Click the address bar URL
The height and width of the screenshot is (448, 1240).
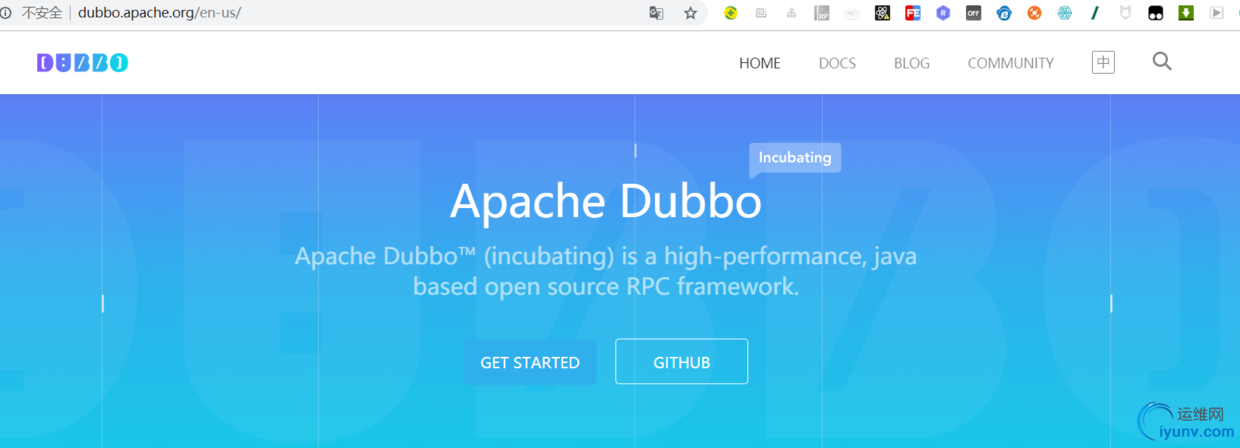tap(160, 13)
